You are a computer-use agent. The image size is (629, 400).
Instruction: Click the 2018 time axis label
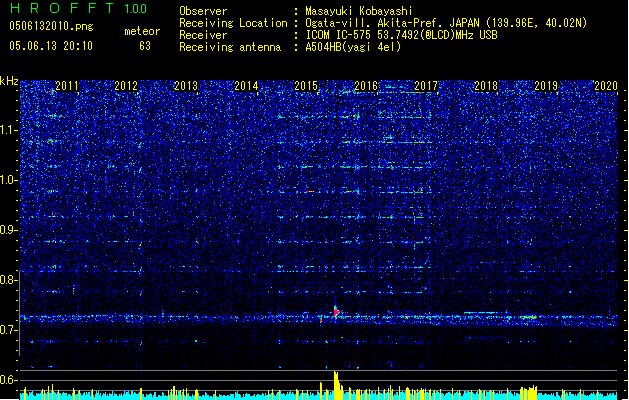(486, 86)
